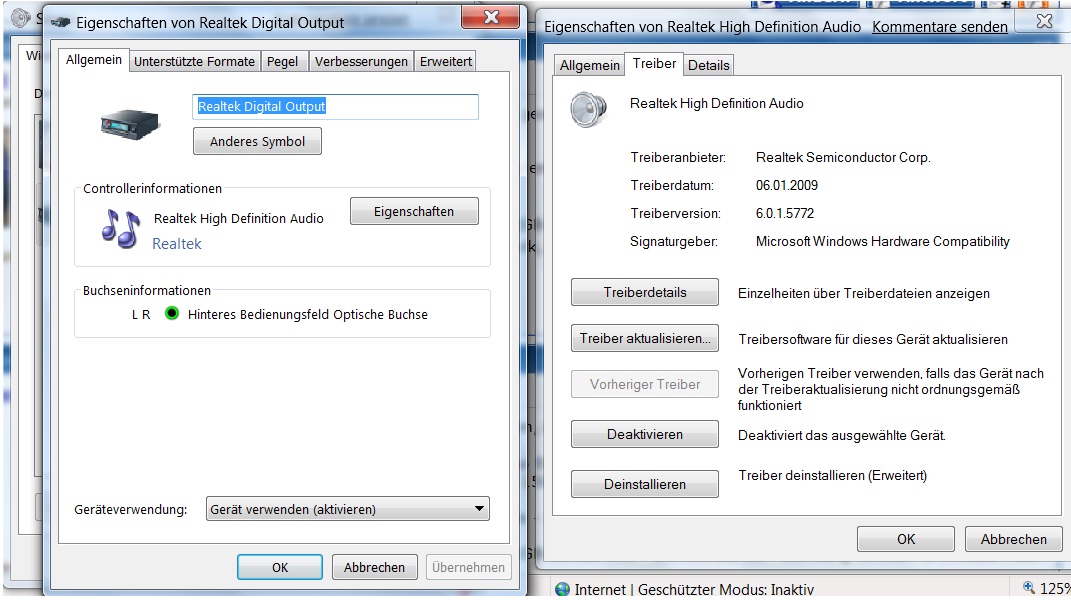This screenshot has width=1071, height=600.
Task: Click the device name input field
Action: [335, 107]
